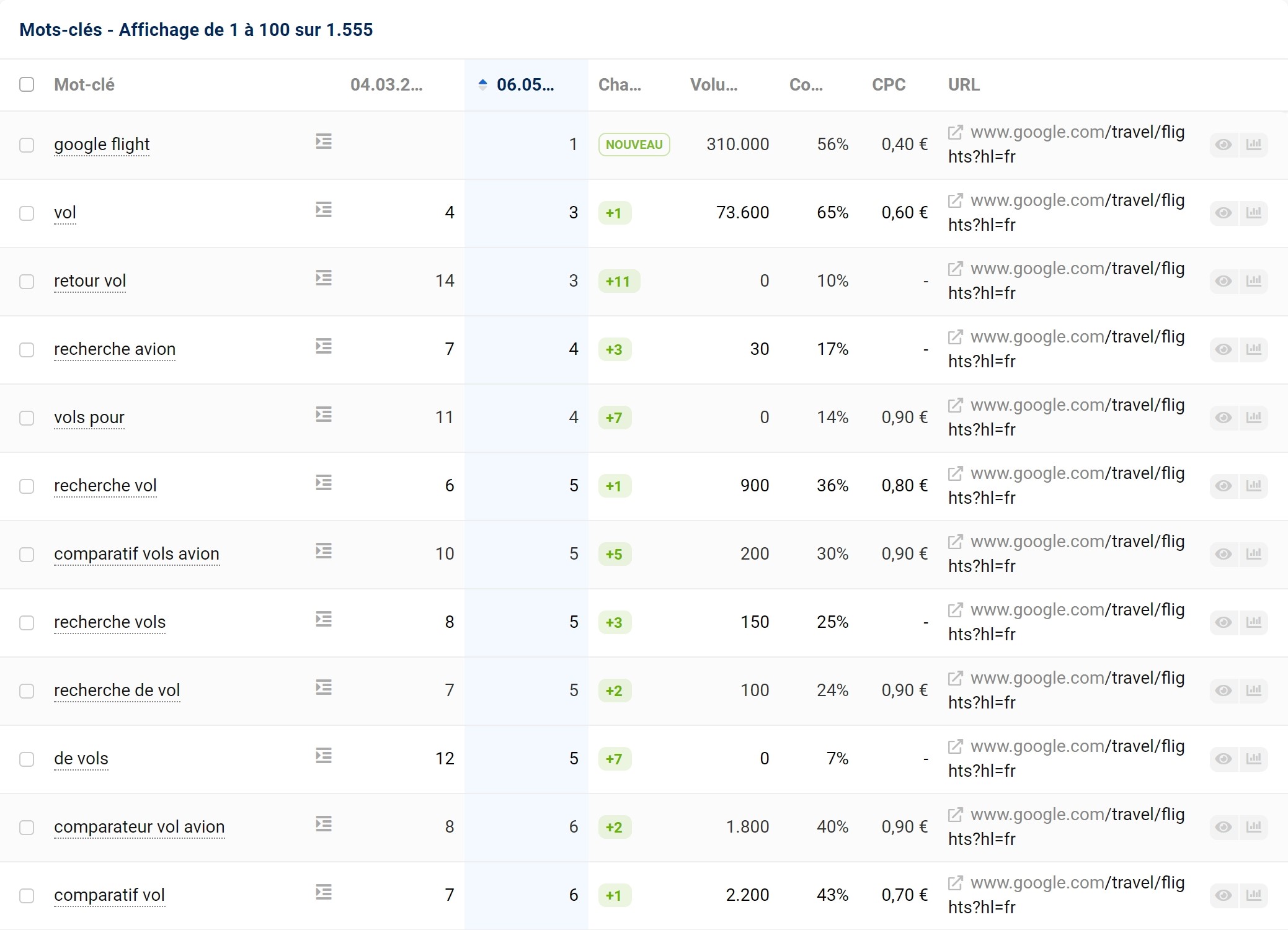Open SERP details icon for comparateur vol avion
1288x930 pixels.
[324, 824]
